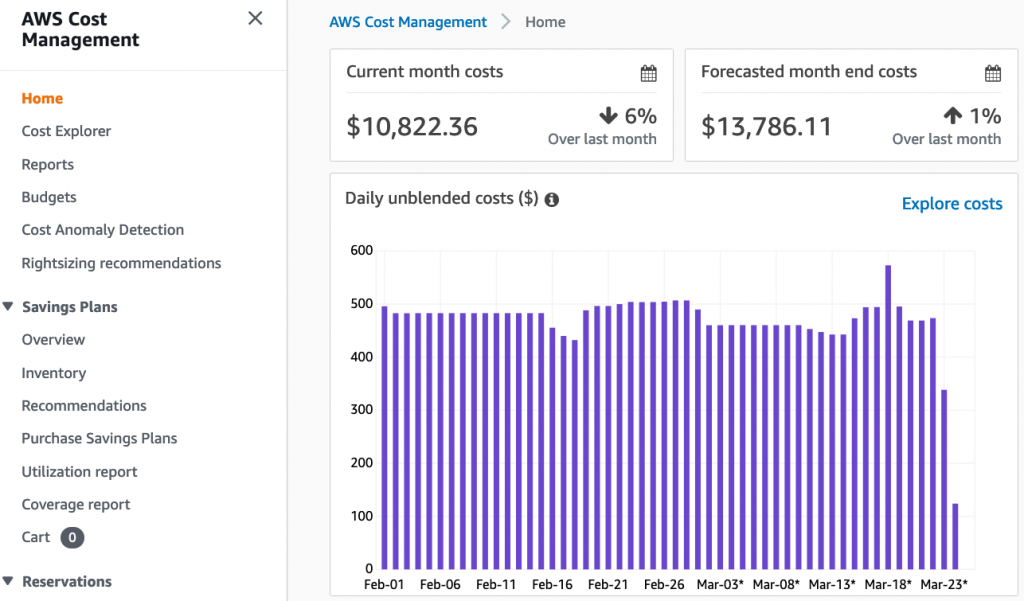The height and width of the screenshot is (601, 1024).
Task: Click AWS Cost Management breadcrumb link
Action: coord(408,22)
